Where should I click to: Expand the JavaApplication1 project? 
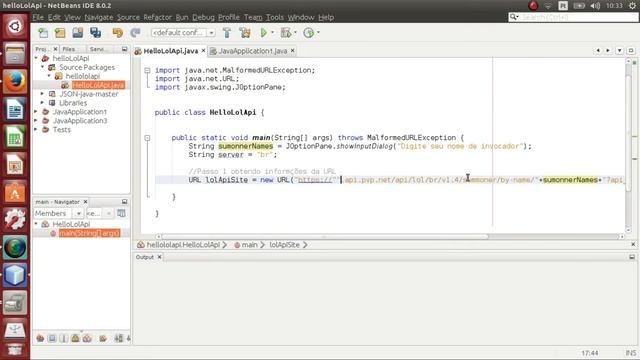[36, 112]
